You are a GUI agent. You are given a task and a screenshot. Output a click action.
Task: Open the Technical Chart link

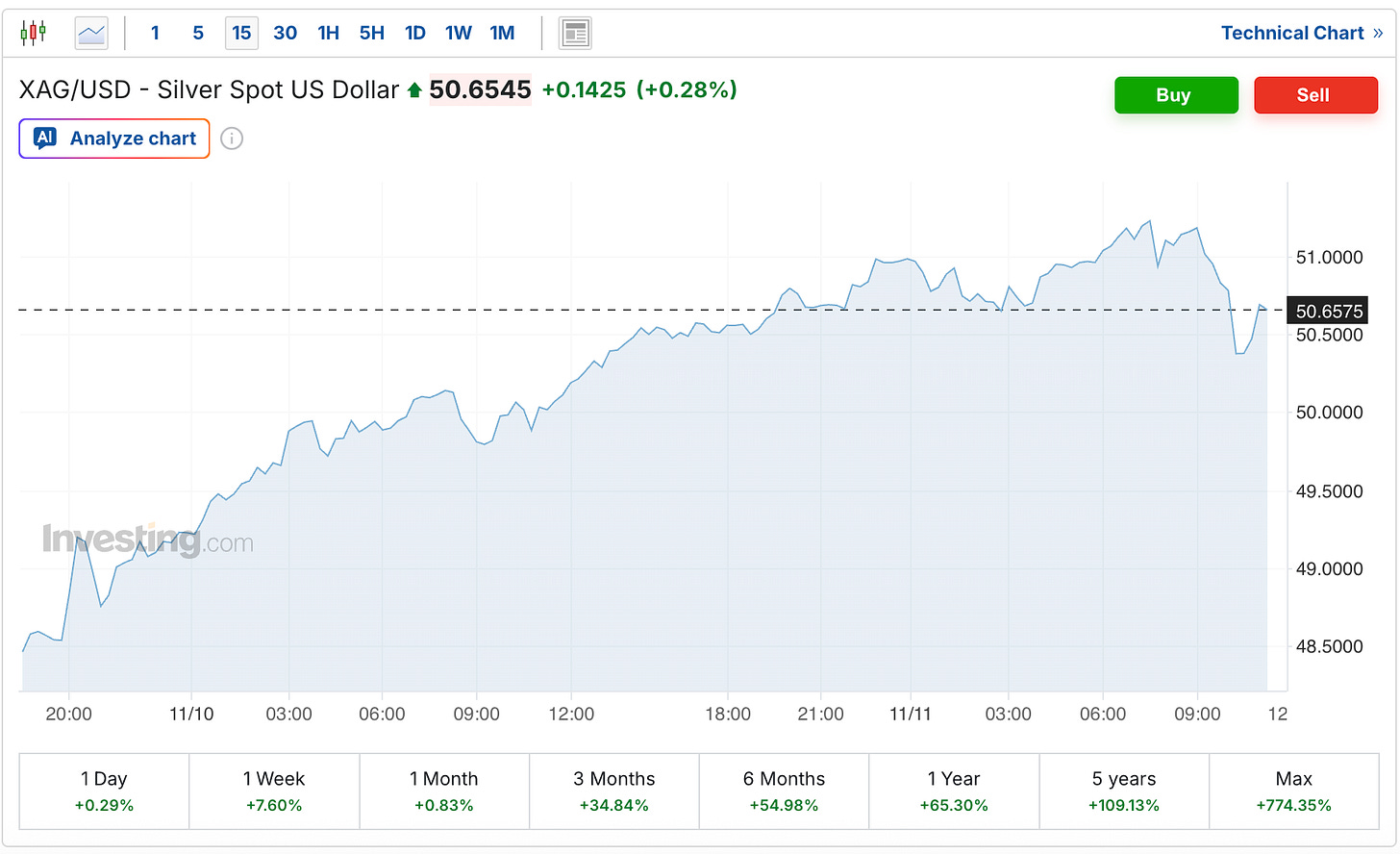[x=1301, y=33]
